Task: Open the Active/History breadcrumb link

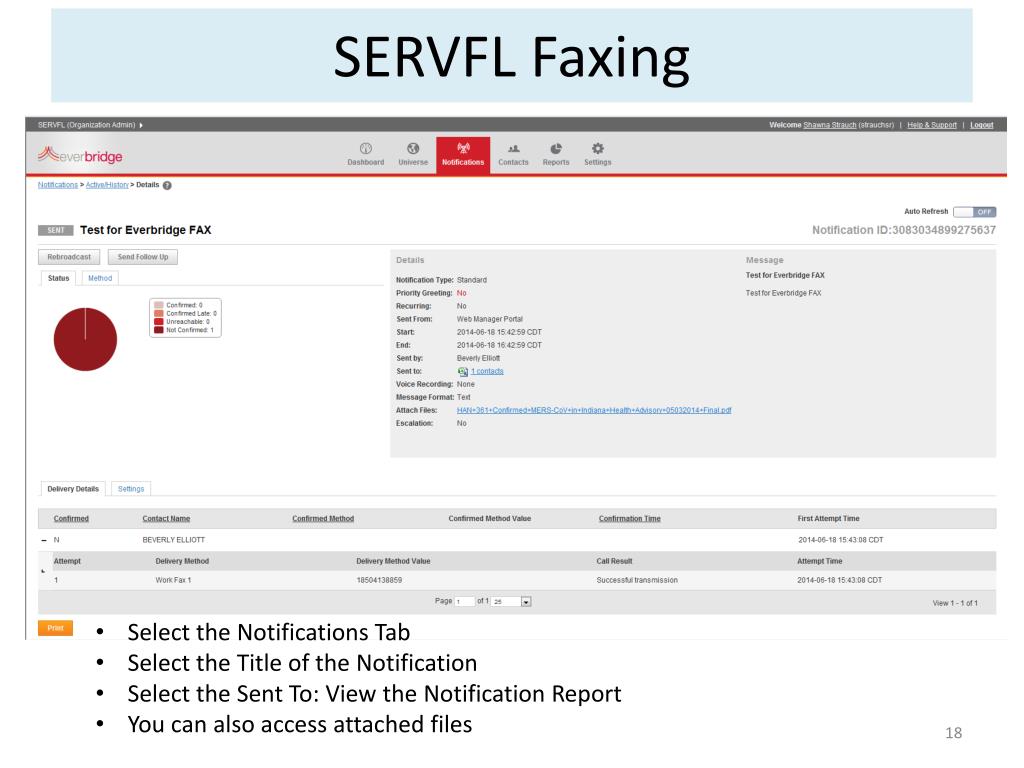Action: [107, 185]
